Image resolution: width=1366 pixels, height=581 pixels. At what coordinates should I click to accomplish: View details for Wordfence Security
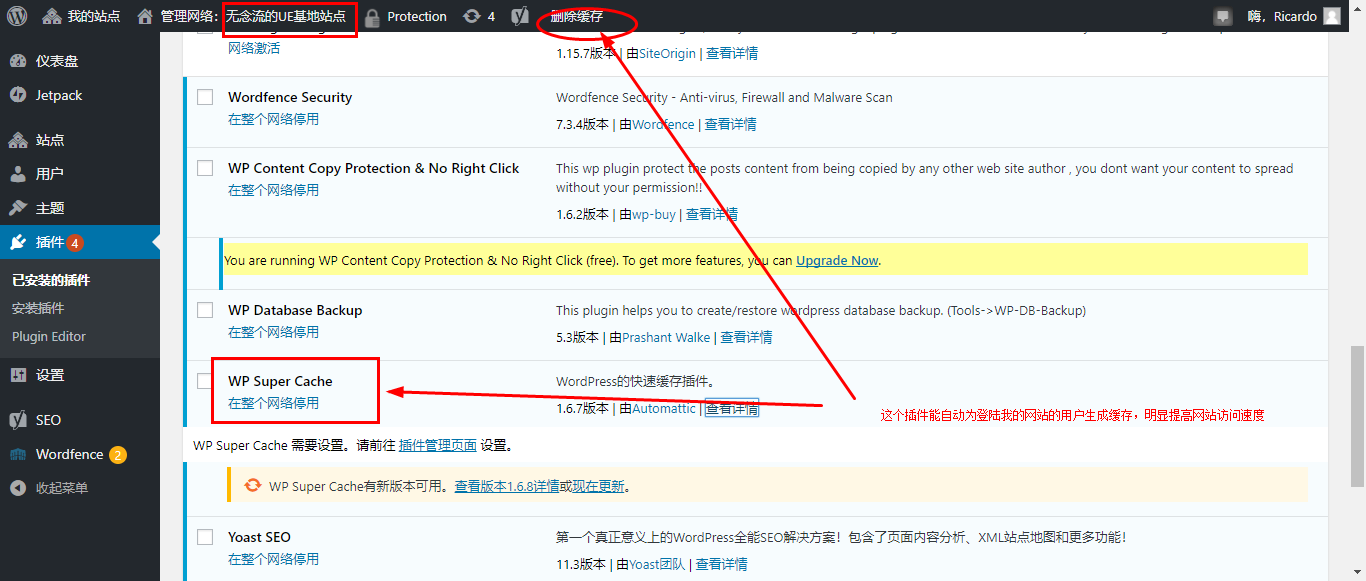tap(731, 124)
